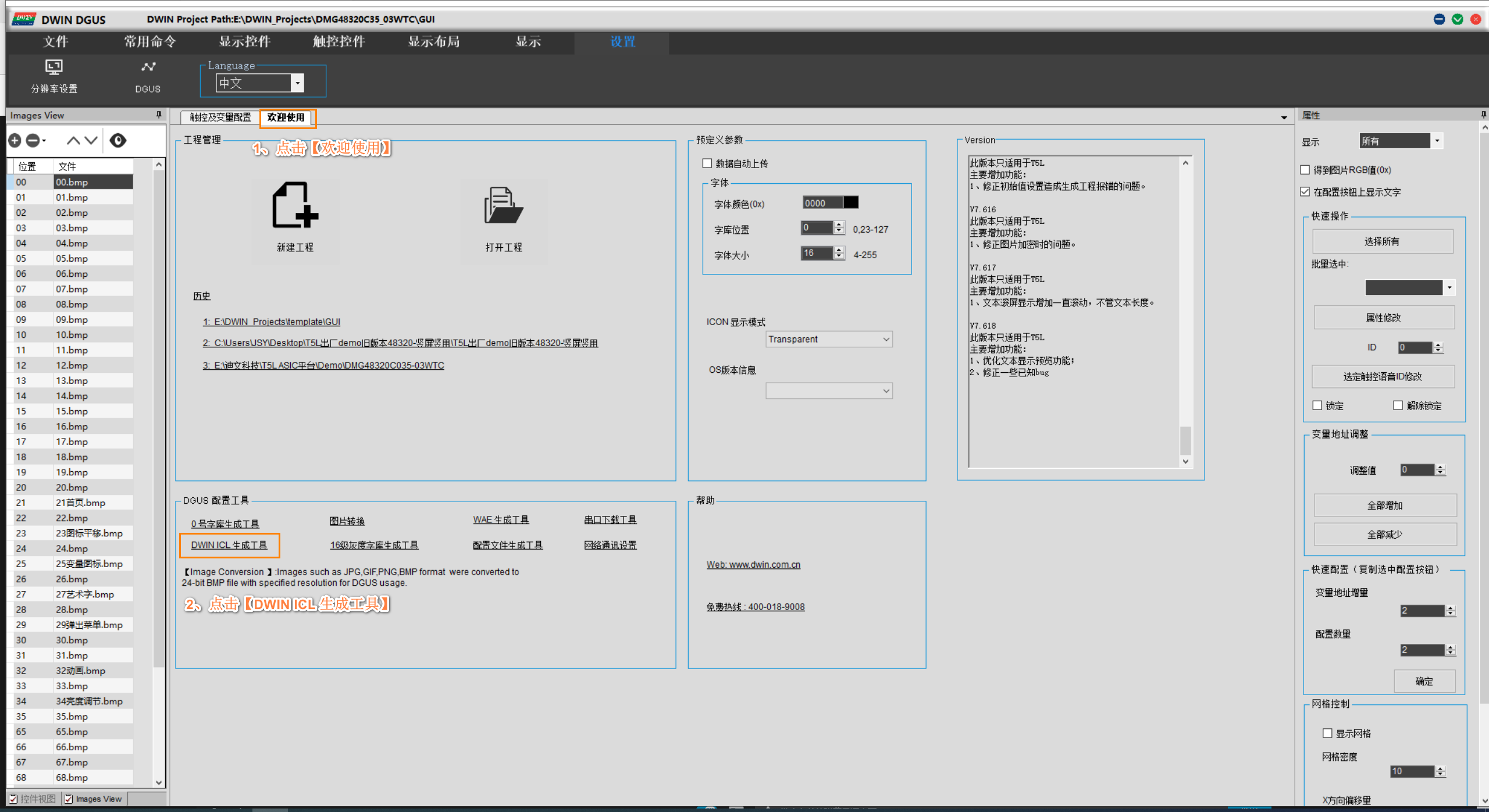Pin the Images View panel
This screenshot has height=812, width=1489.
pyautogui.click(x=159, y=115)
